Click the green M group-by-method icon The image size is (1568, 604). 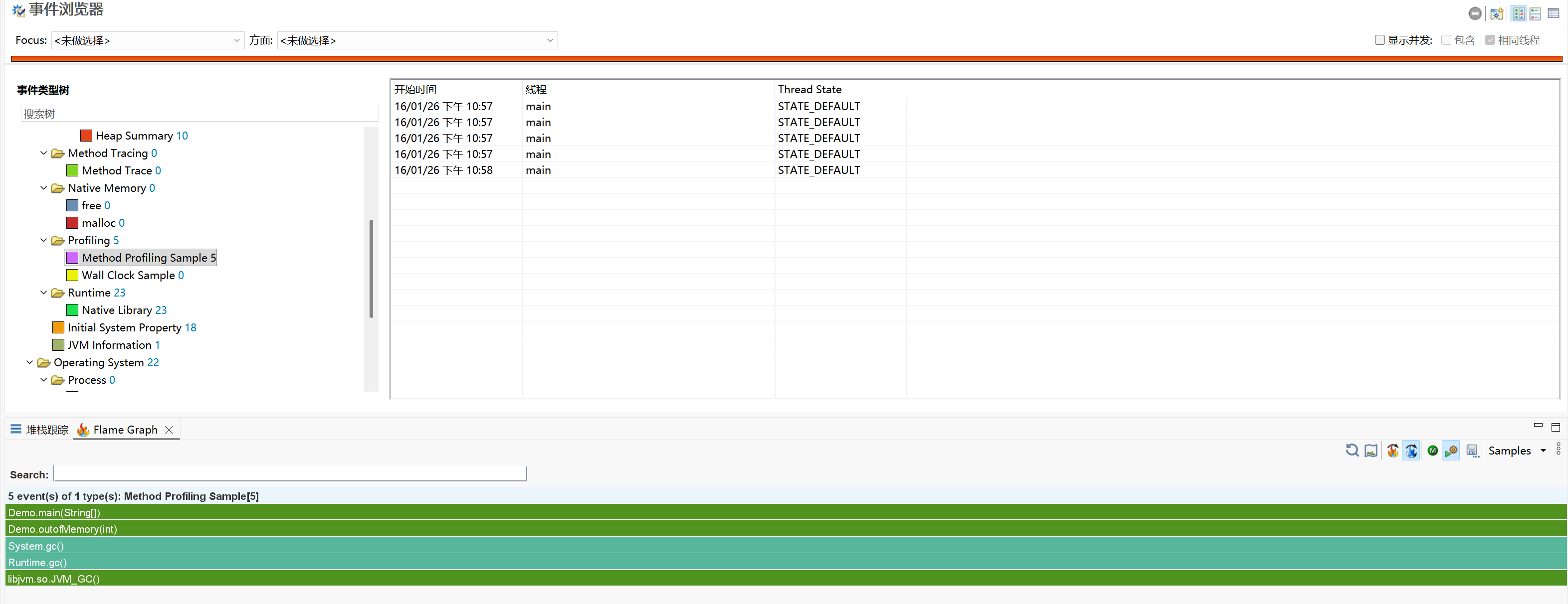[x=1432, y=451]
